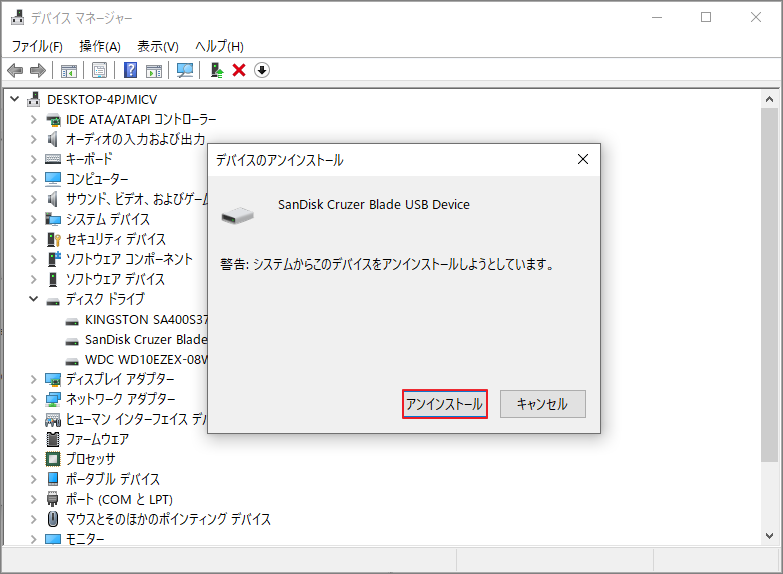Viewport: 783px width, 574px height.
Task: Click the action pane toolbar icon
Action: [154, 70]
